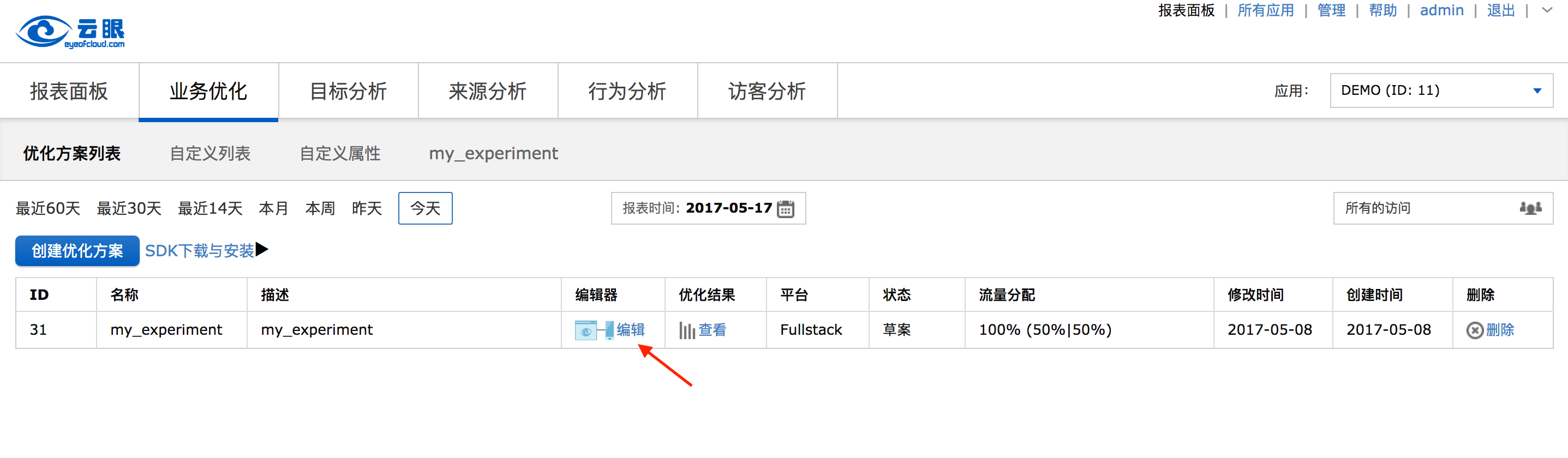Viewport: 1568px width, 458px height.
Task: Click the circular delete X icon
Action: tap(1474, 330)
